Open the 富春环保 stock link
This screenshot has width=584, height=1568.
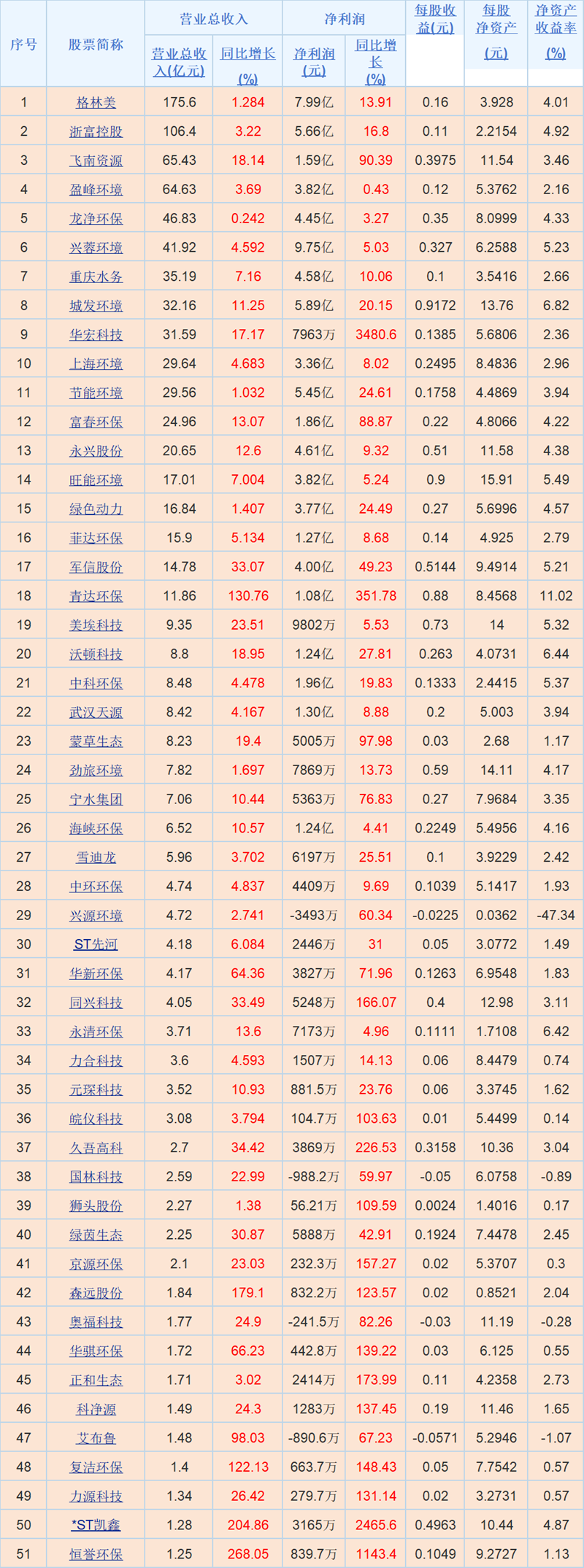tap(96, 422)
